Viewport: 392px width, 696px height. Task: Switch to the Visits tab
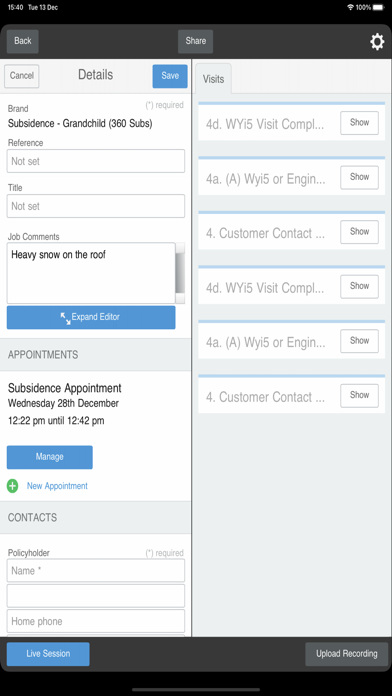click(x=214, y=79)
